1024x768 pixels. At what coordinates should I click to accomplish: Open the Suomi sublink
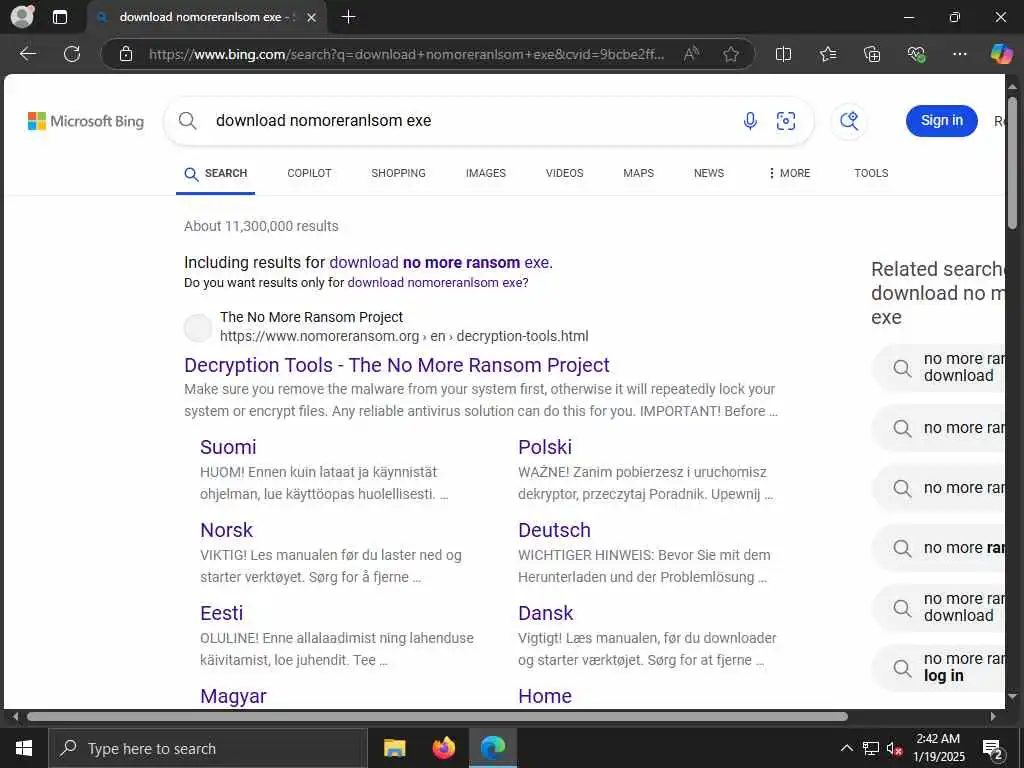[x=228, y=447]
